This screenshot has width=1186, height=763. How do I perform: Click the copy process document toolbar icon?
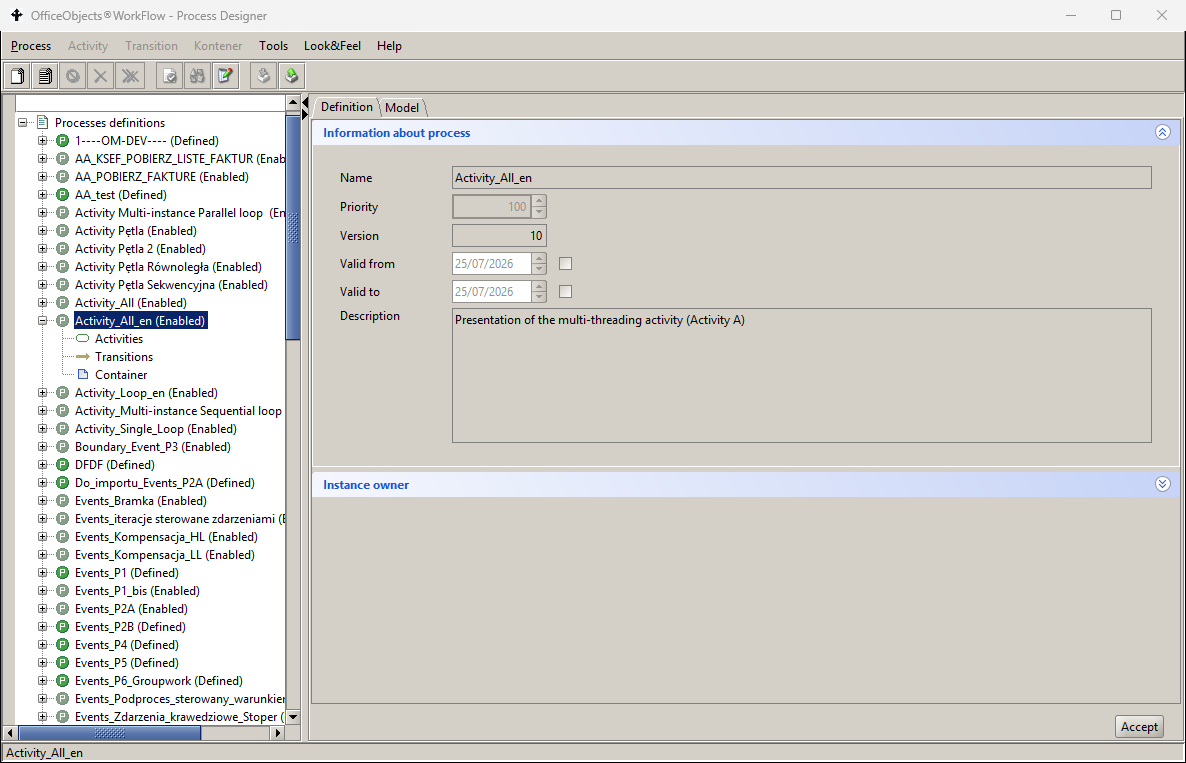45,76
